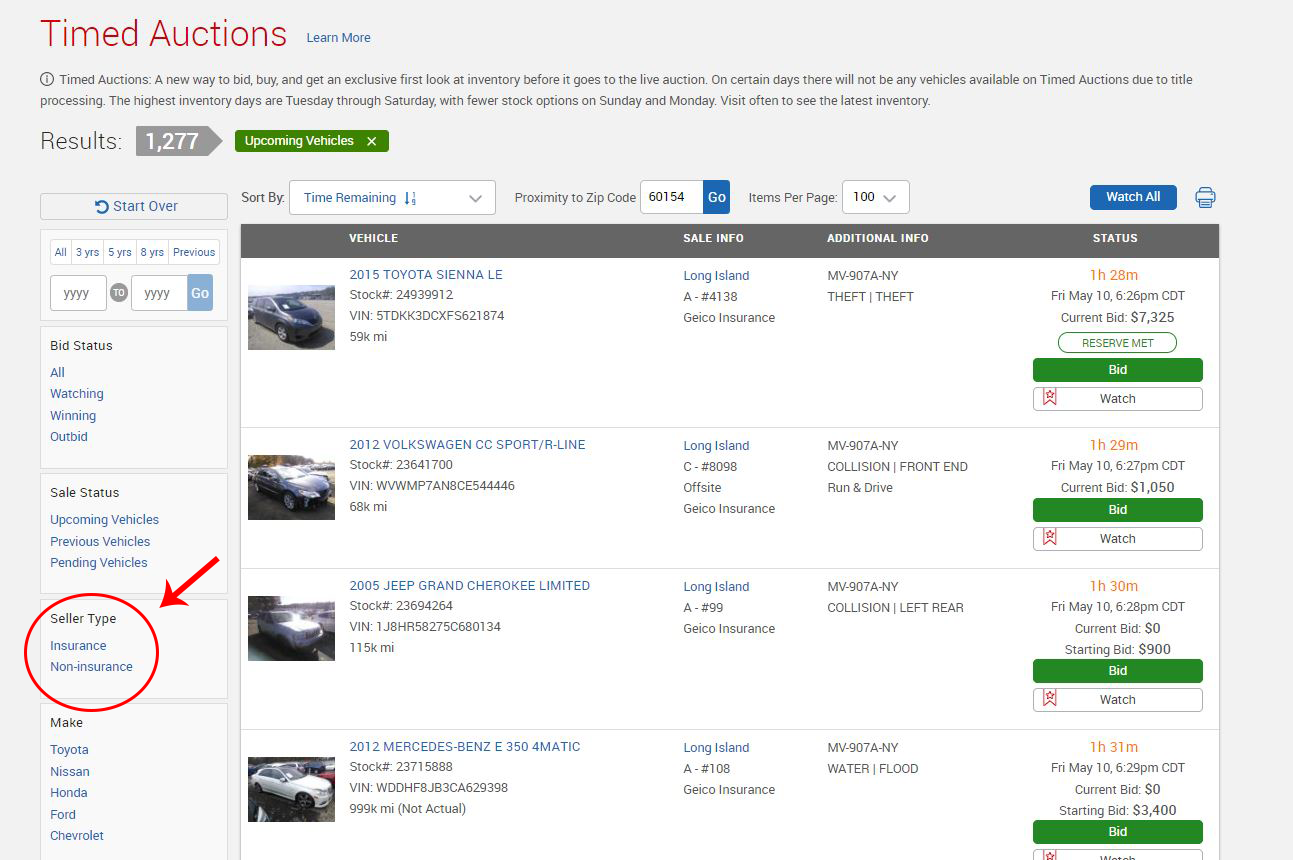Click Go beside the year range fields
The height and width of the screenshot is (860, 1293).
(200, 293)
